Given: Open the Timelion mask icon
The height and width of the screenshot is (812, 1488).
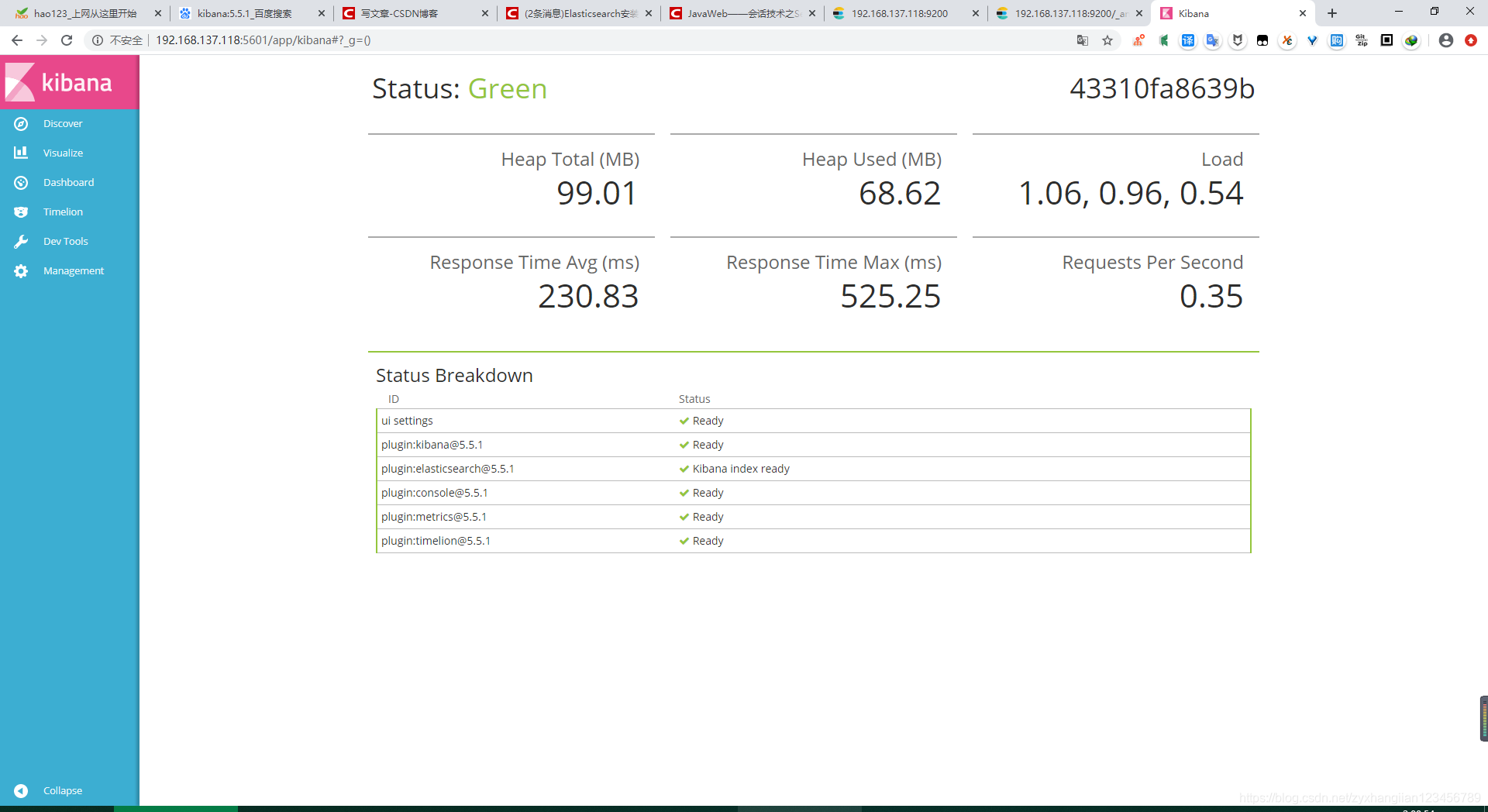Looking at the screenshot, I should [x=21, y=212].
